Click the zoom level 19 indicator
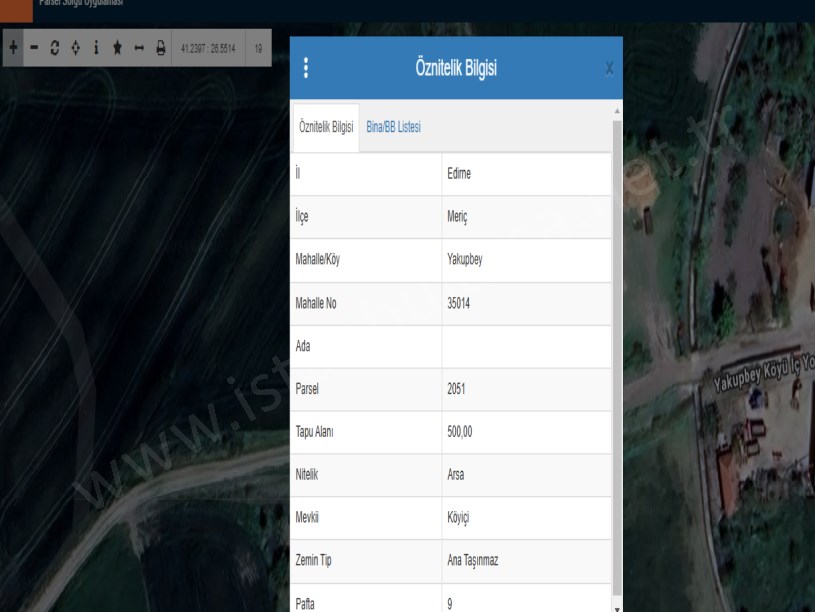815x612 pixels. (x=258, y=48)
